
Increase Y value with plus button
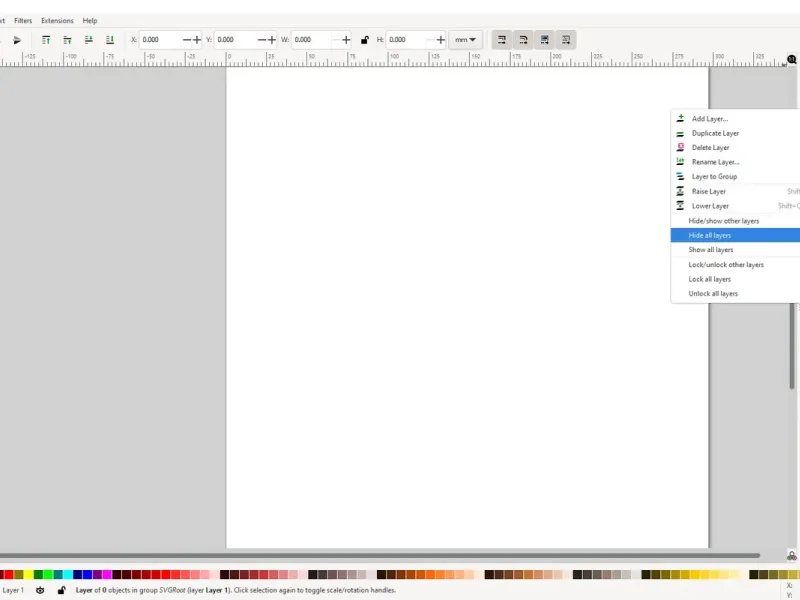[272, 40]
